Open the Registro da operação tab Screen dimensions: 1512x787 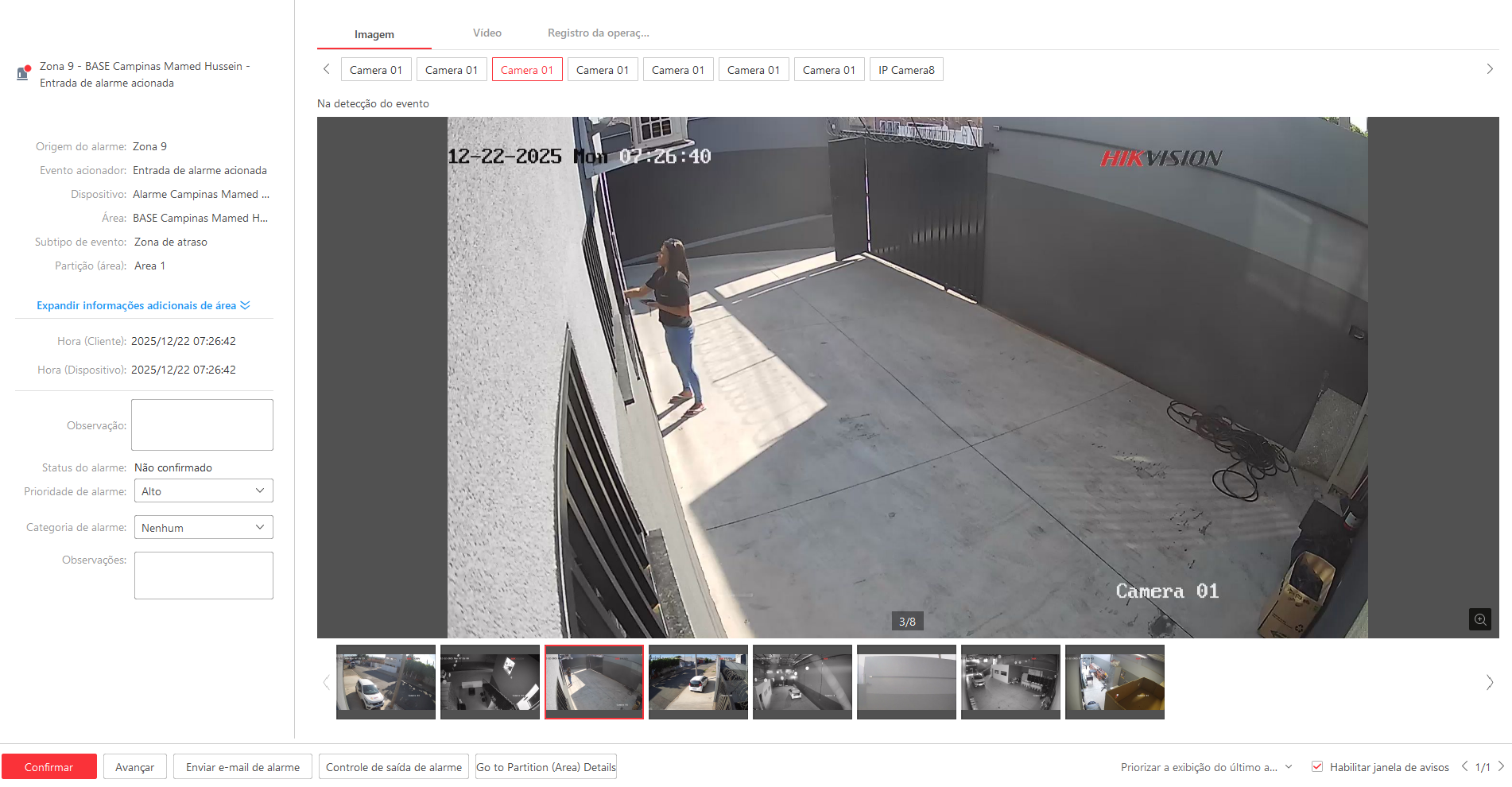[598, 33]
